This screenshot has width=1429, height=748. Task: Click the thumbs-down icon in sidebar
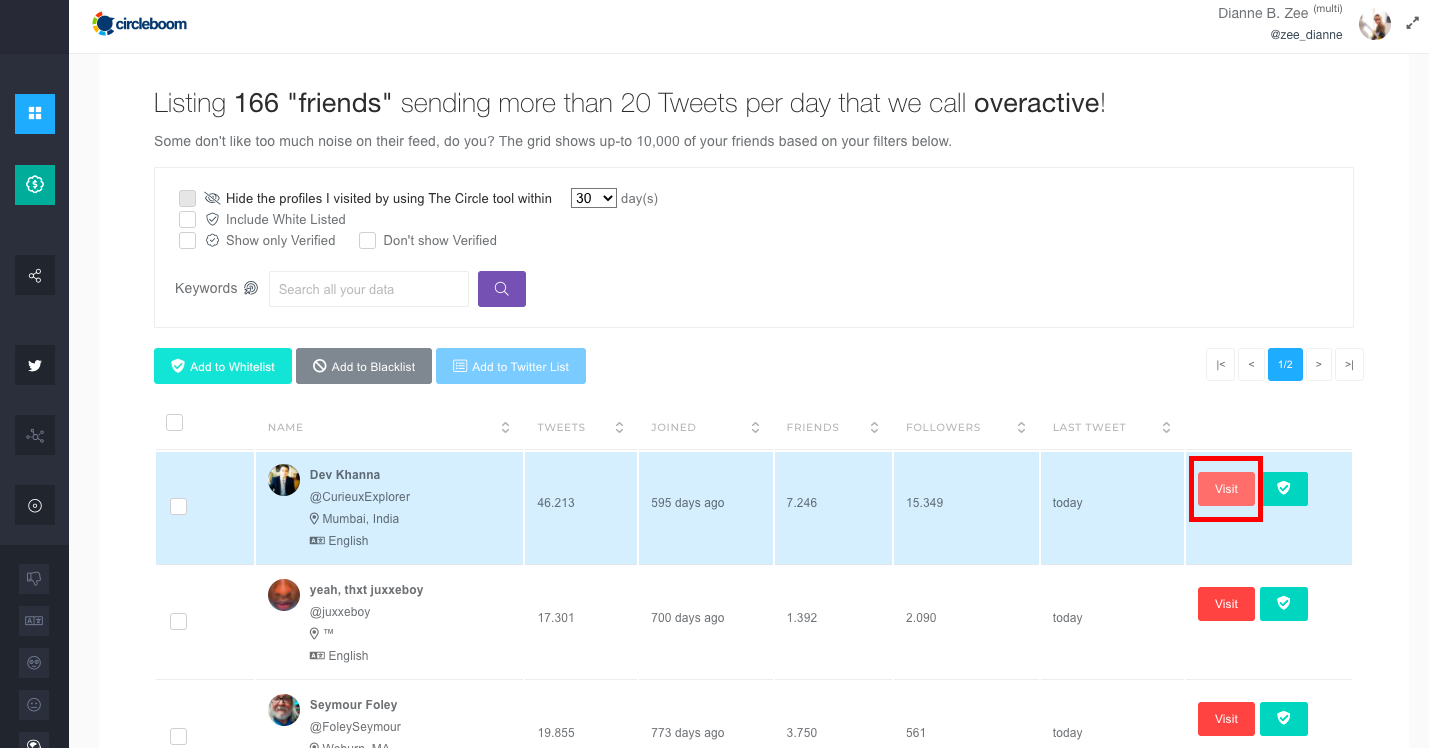pyautogui.click(x=35, y=578)
